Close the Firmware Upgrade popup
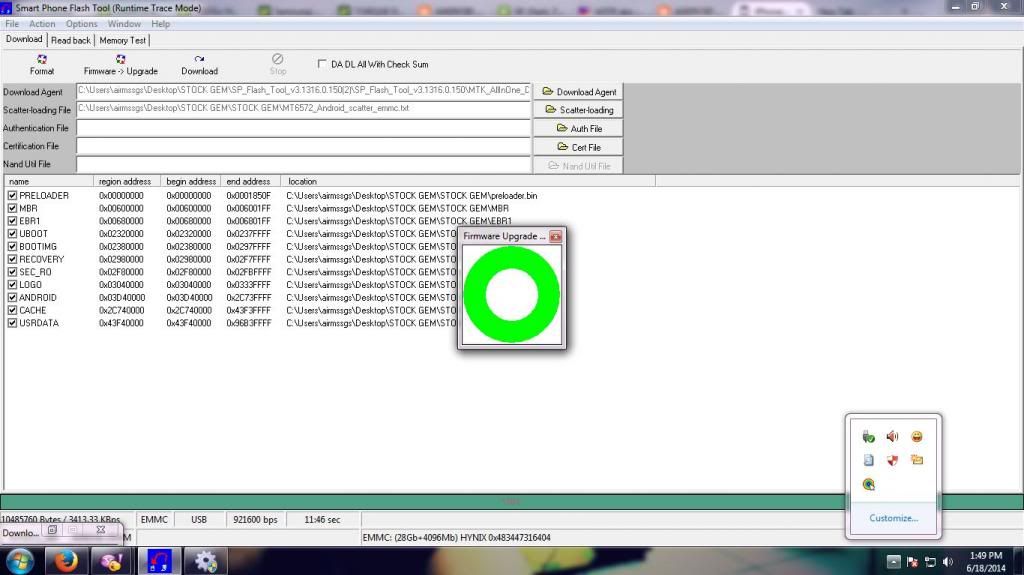Image resolution: width=1024 pixels, height=575 pixels. point(555,237)
